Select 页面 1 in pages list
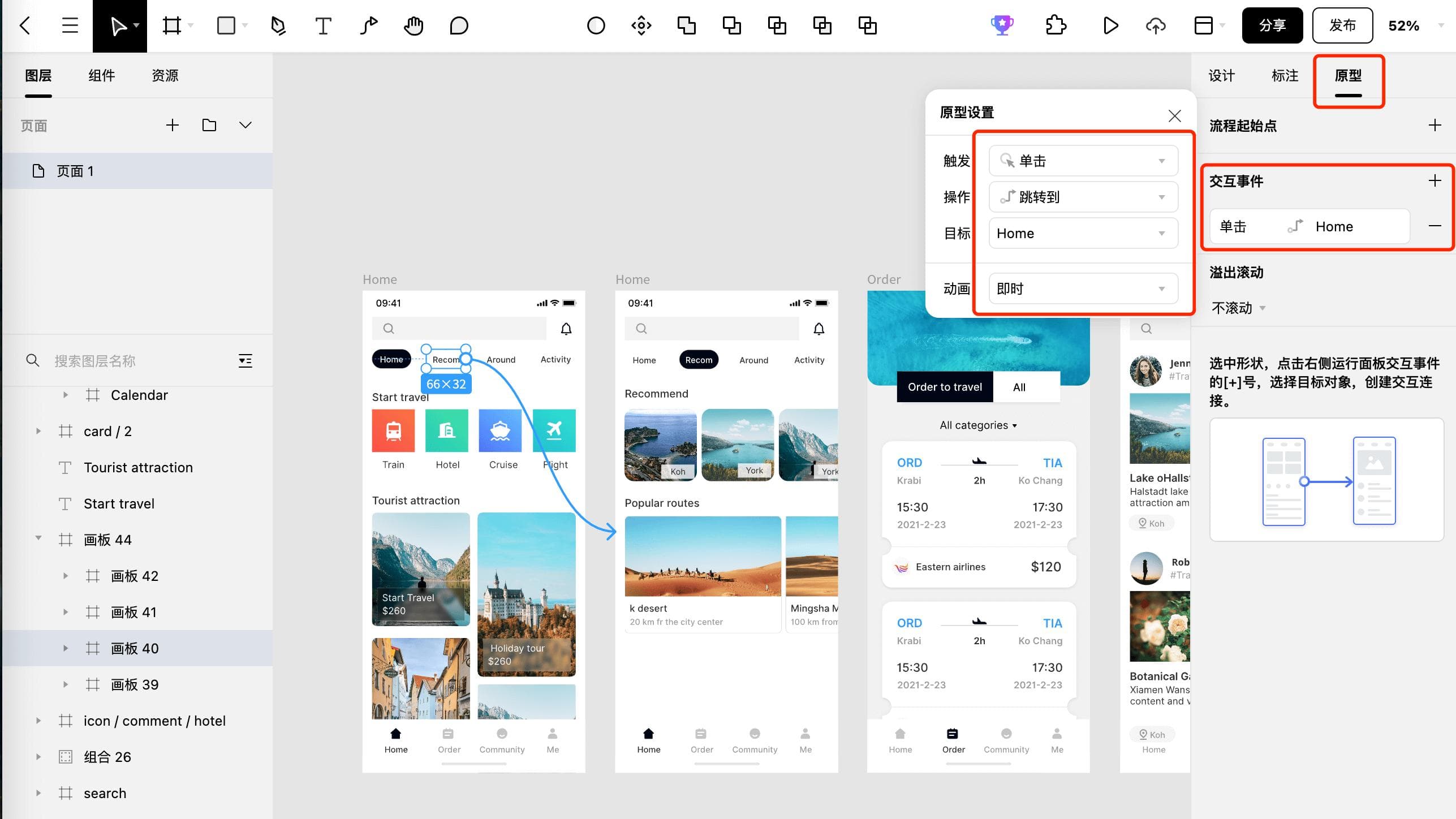This screenshot has width=1456, height=819. [x=137, y=171]
